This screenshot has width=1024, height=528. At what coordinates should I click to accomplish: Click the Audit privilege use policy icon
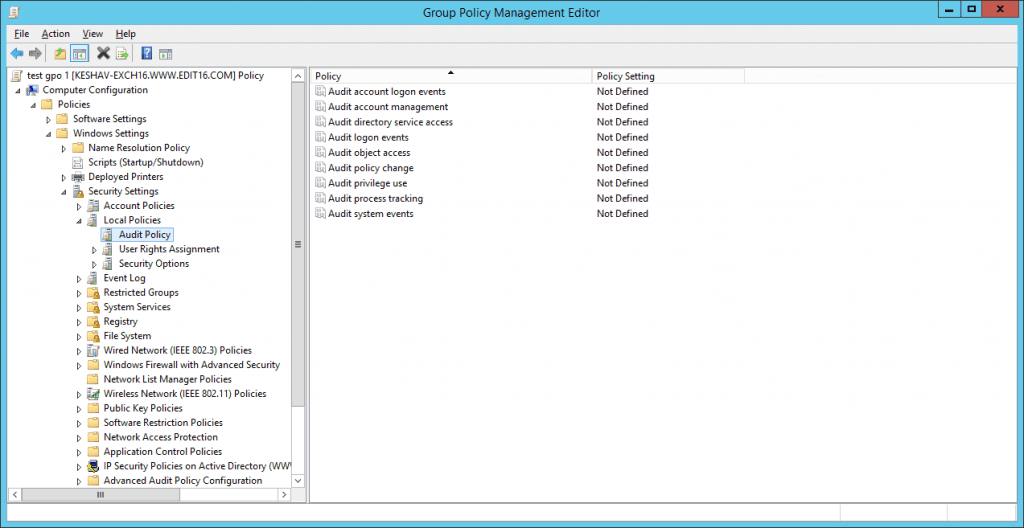click(320, 183)
